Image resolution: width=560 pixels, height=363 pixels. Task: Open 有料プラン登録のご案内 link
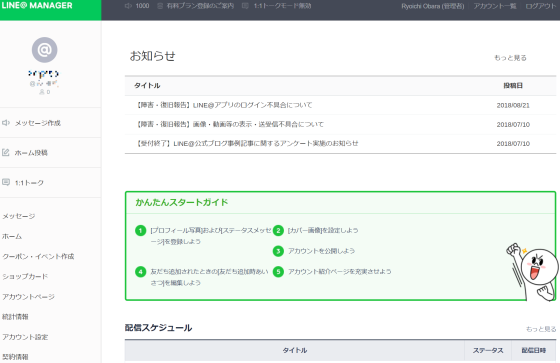(x=200, y=6)
